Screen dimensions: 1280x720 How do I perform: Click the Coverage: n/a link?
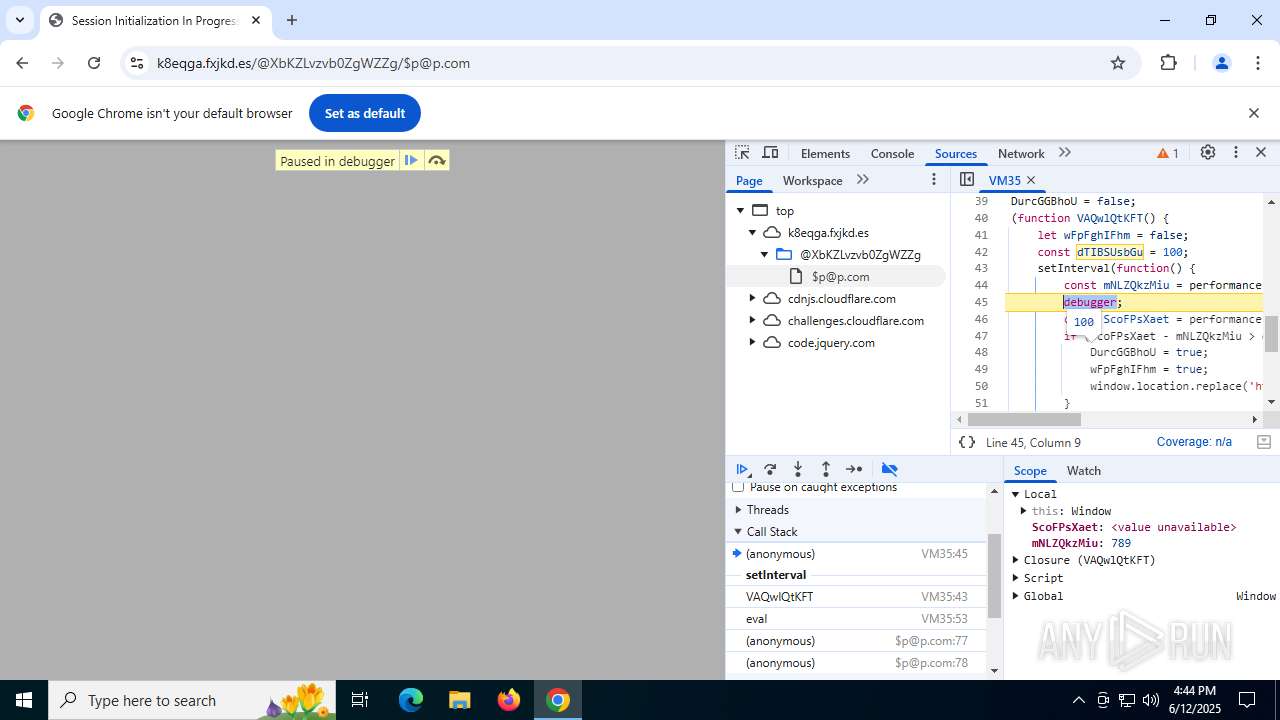click(1194, 442)
